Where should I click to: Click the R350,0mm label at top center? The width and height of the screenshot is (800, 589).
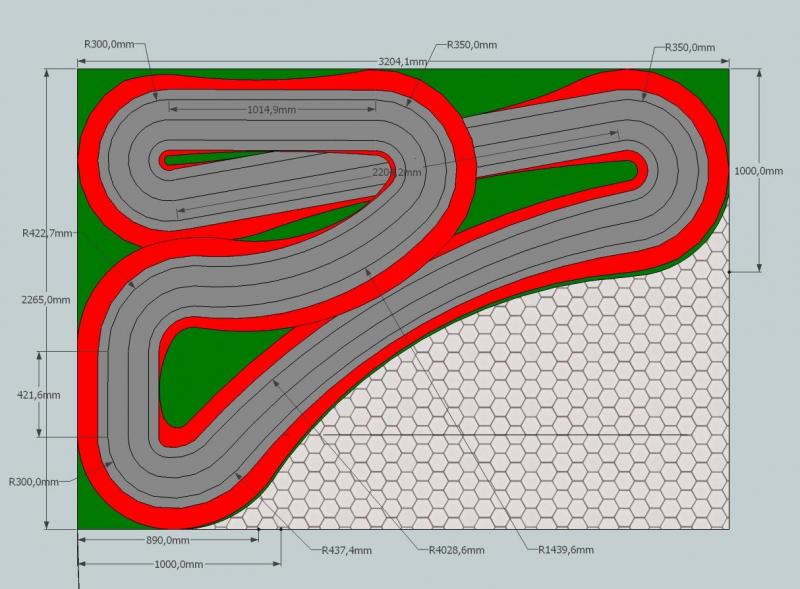pyautogui.click(x=472, y=45)
